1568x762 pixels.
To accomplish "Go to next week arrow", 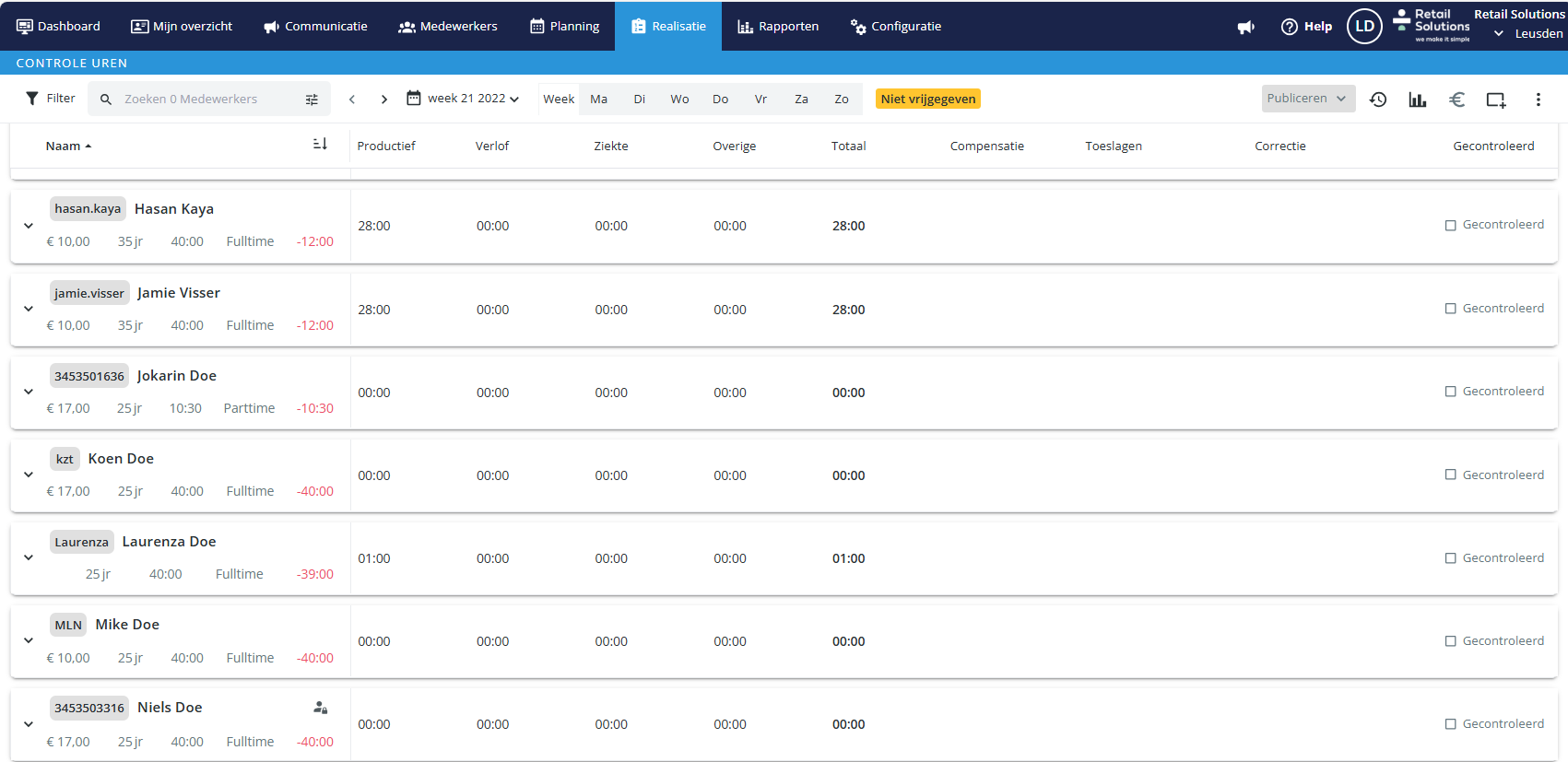I will click(384, 100).
